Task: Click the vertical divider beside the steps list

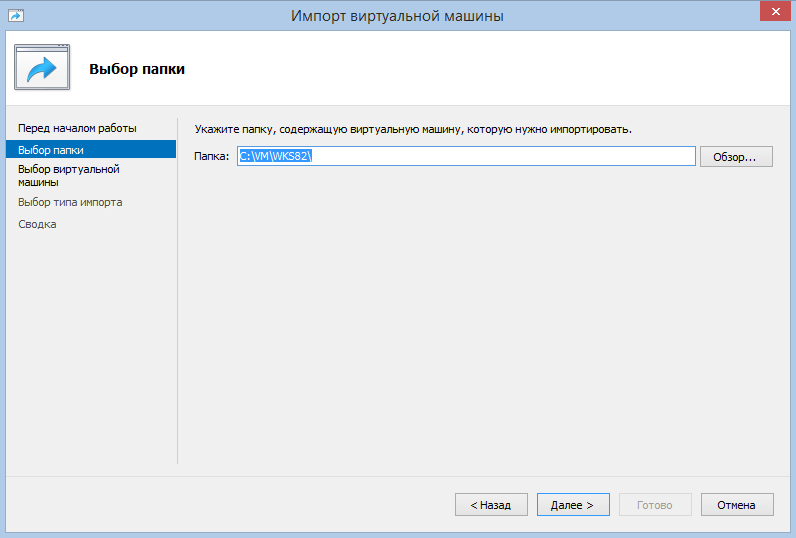Action: (177, 300)
